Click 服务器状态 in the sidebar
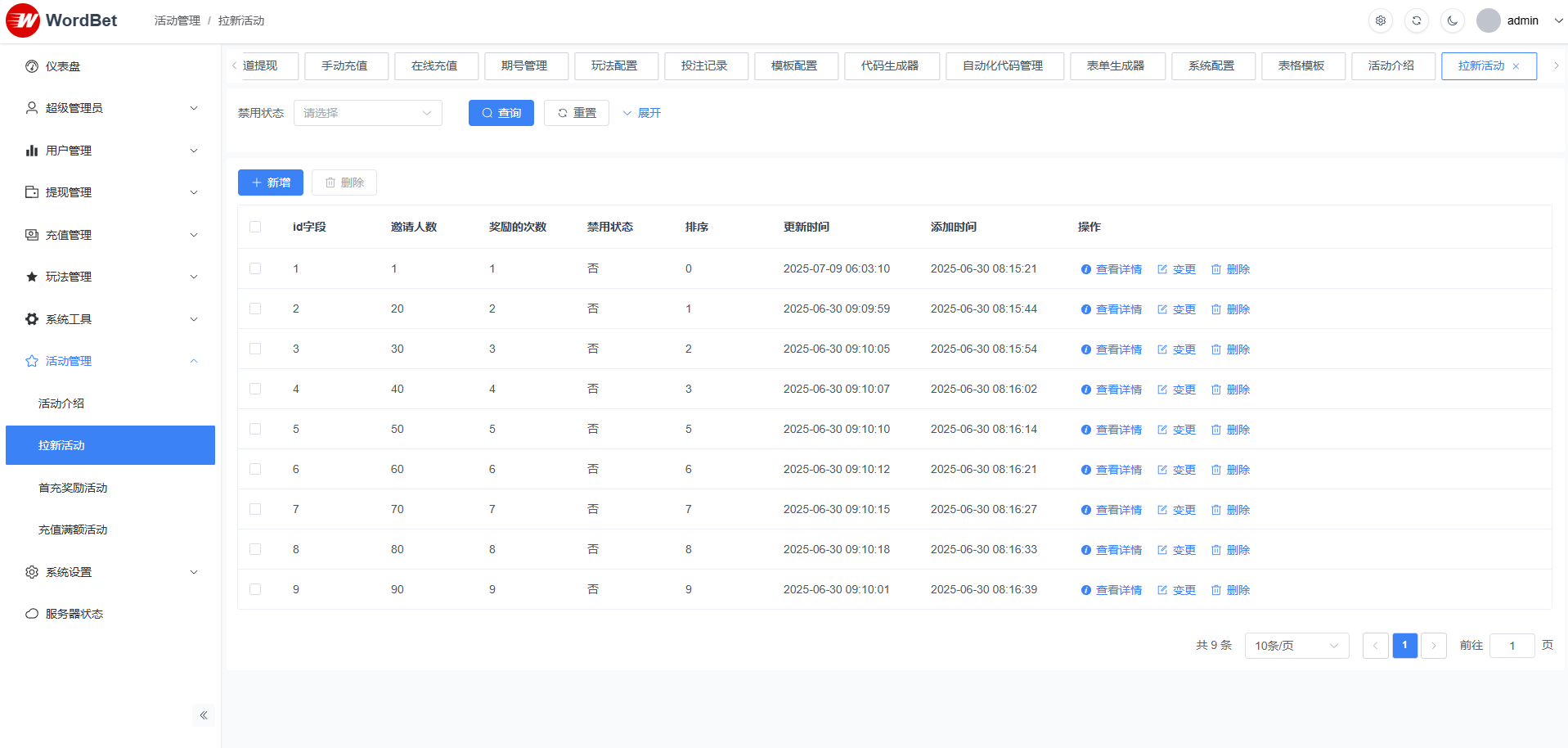The width and height of the screenshot is (1568, 748). click(74, 614)
